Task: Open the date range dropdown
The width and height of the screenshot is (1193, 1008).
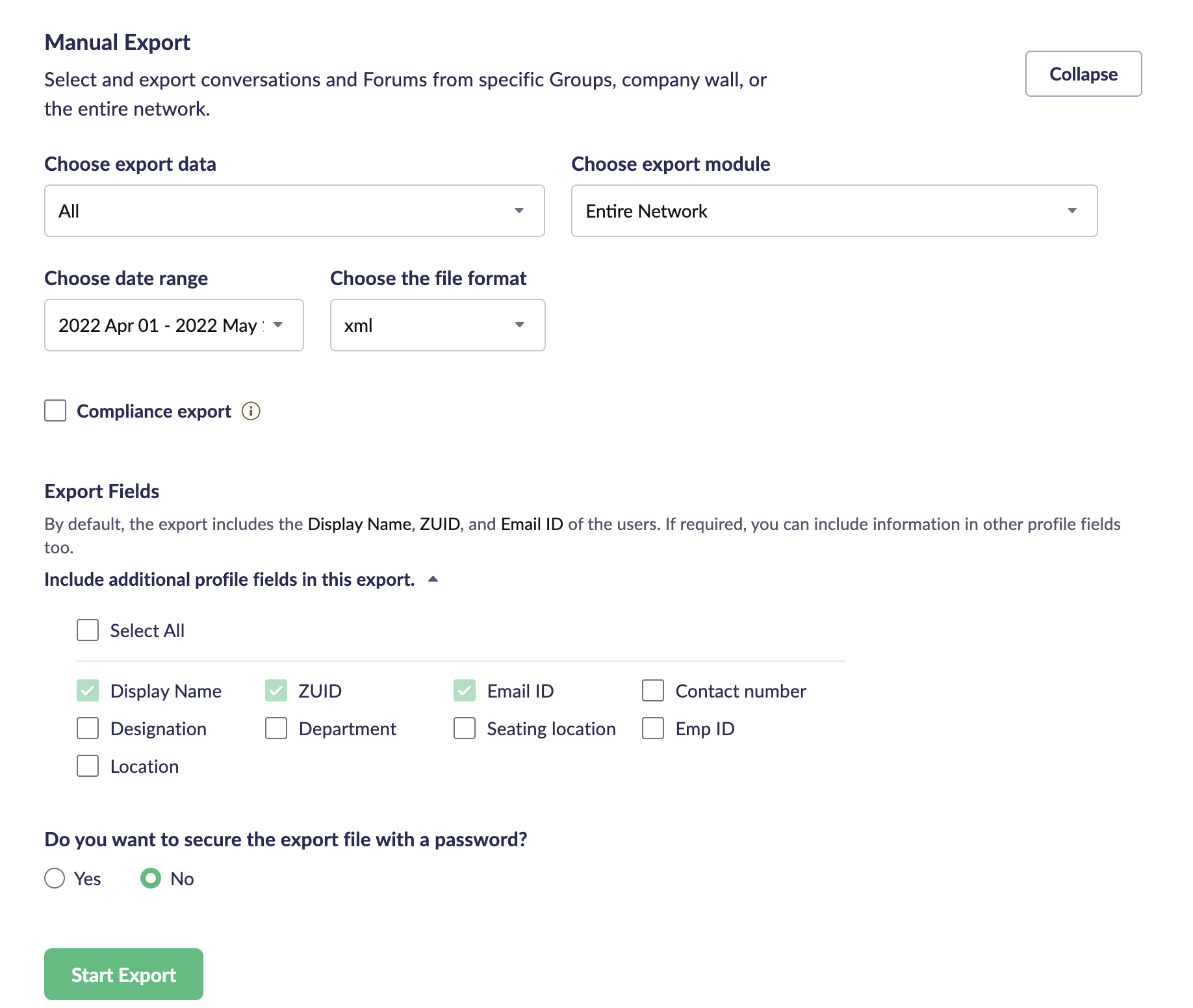Action: pyautogui.click(x=173, y=325)
